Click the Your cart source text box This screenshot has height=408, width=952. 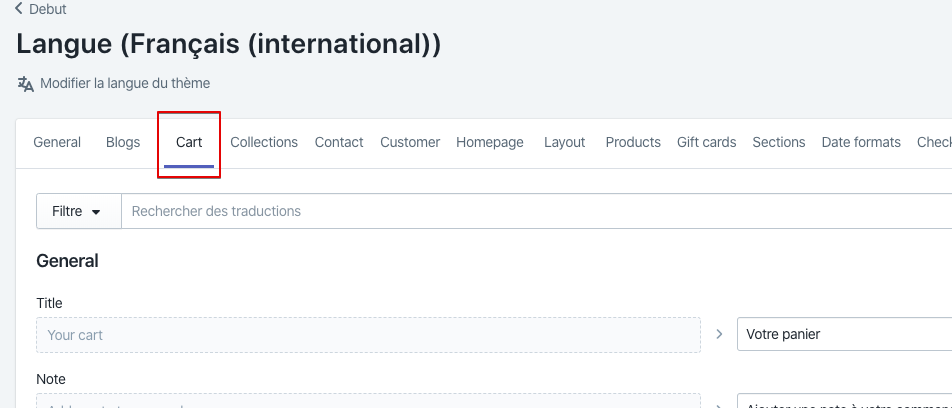368,334
